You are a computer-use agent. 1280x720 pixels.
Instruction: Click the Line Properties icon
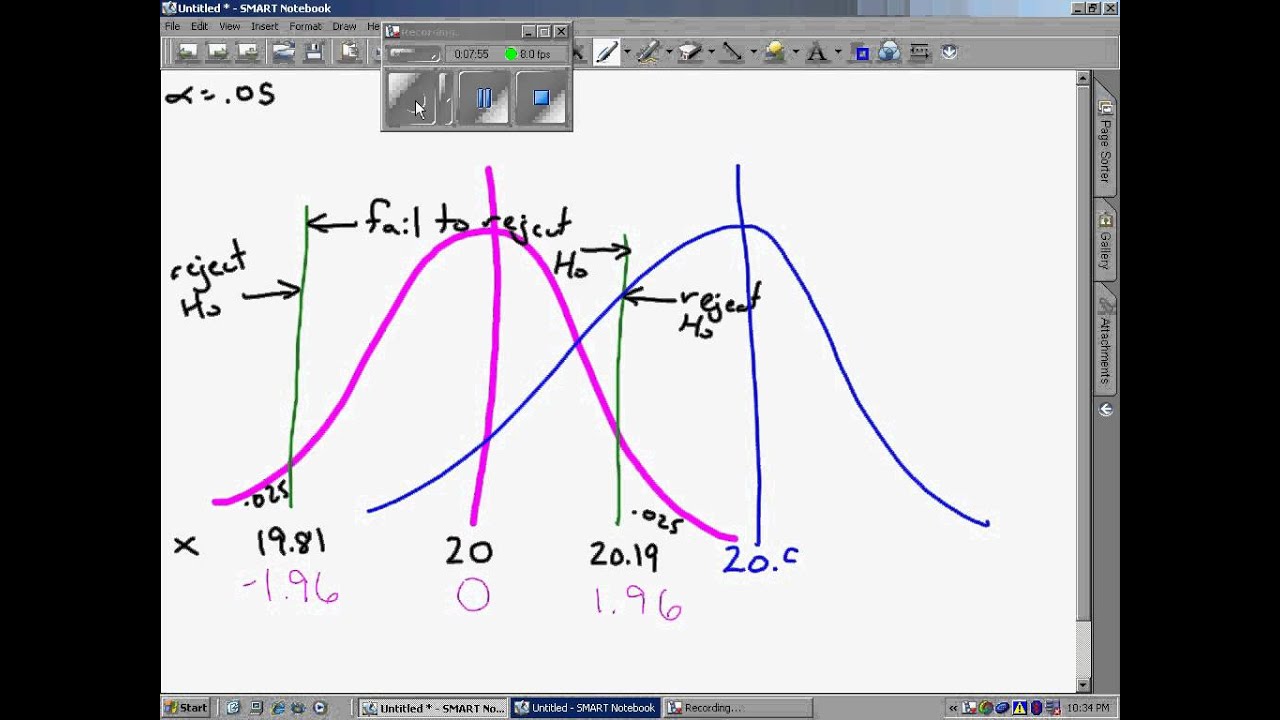click(x=919, y=52)
